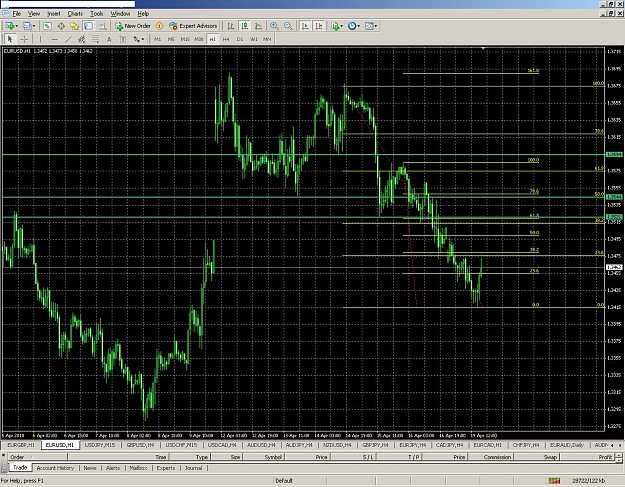
Task: Select the Equidistant Channel tool
Action: point(82,39)
